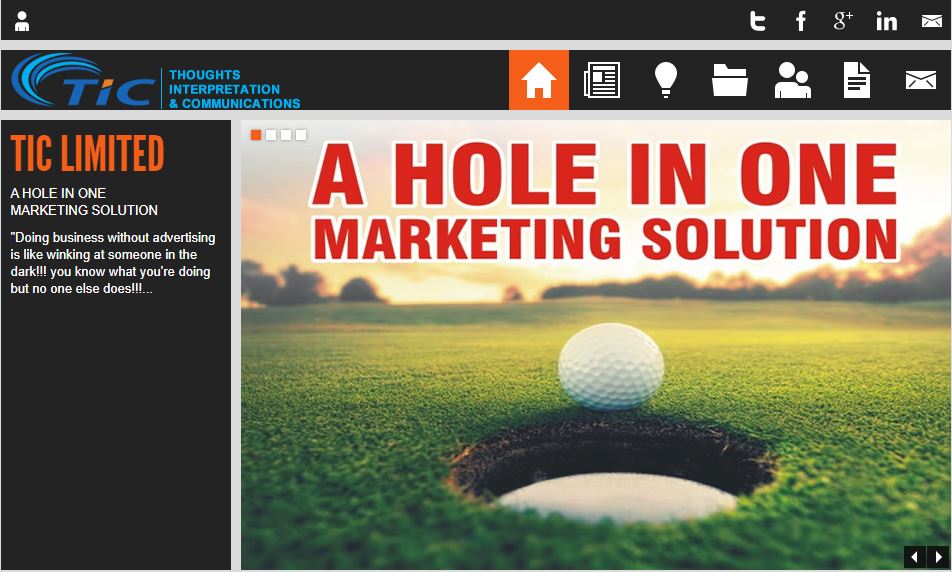This screenshot has width=952, height=572.
Task: Go to the Home page icon
Action: pos(539,80)
